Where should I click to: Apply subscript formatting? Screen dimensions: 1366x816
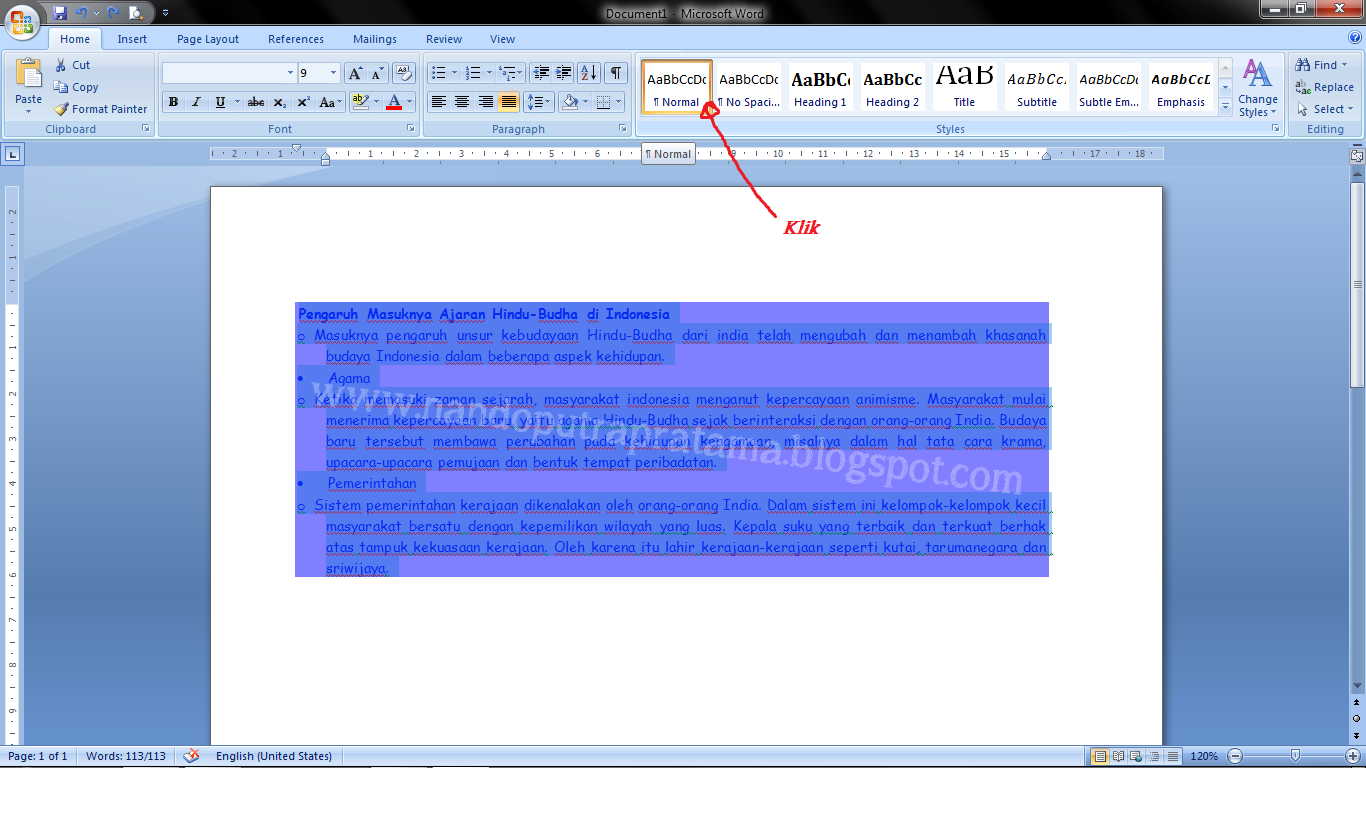280,102
